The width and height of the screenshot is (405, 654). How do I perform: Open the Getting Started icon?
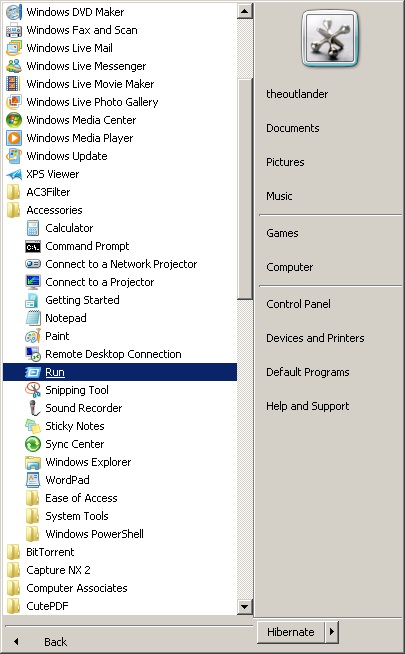click(33, 300)
